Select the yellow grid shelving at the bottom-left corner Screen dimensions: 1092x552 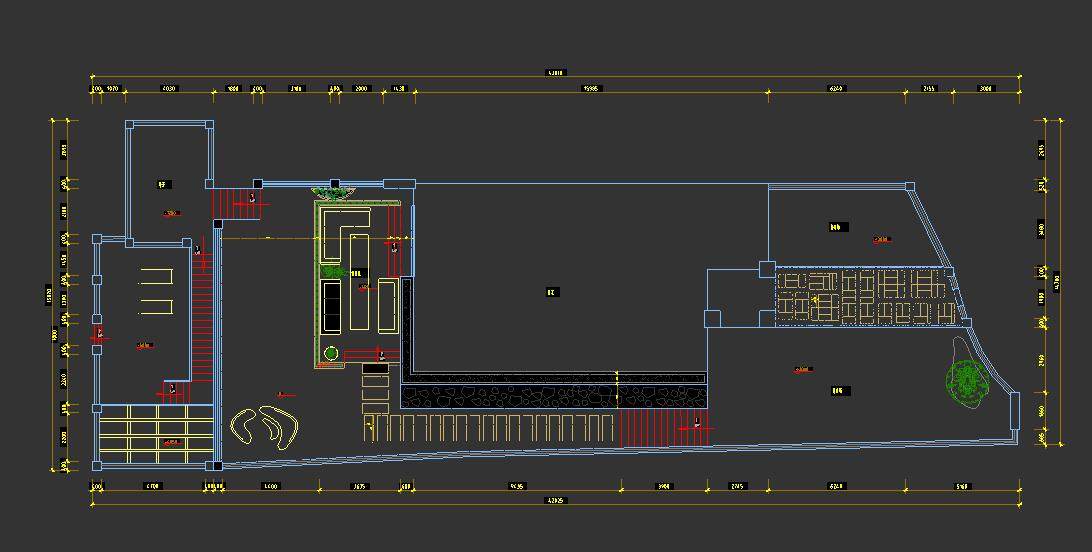(x=156, y=435)
